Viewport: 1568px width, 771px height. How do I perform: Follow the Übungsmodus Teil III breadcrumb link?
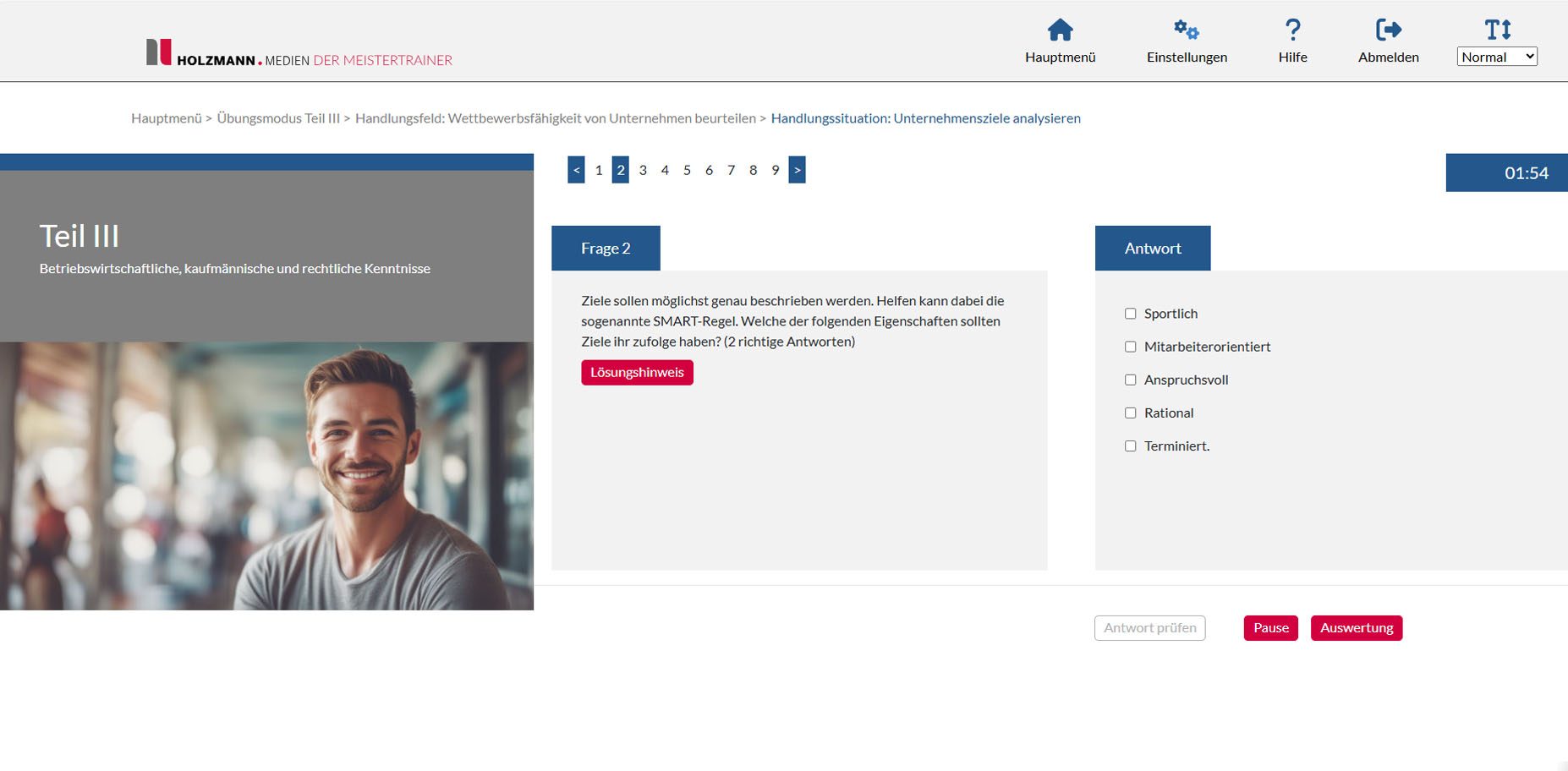(278, 118)
